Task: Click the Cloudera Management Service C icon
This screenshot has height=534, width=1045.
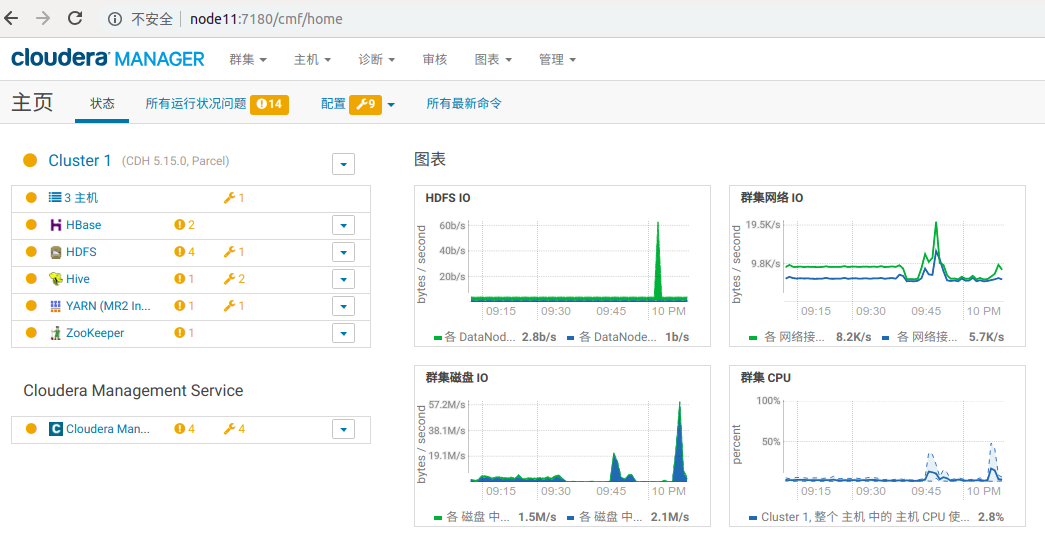Action: 56,429
